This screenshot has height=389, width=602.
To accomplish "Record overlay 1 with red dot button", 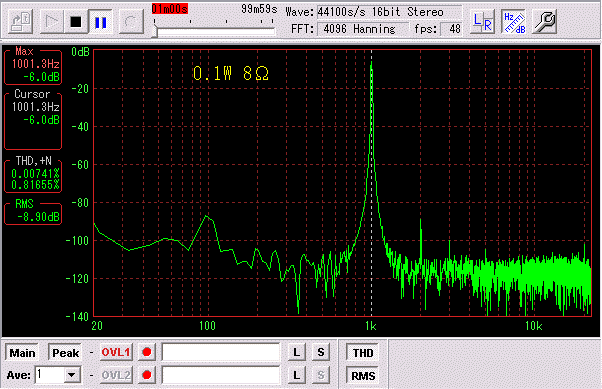I will 147,352.
